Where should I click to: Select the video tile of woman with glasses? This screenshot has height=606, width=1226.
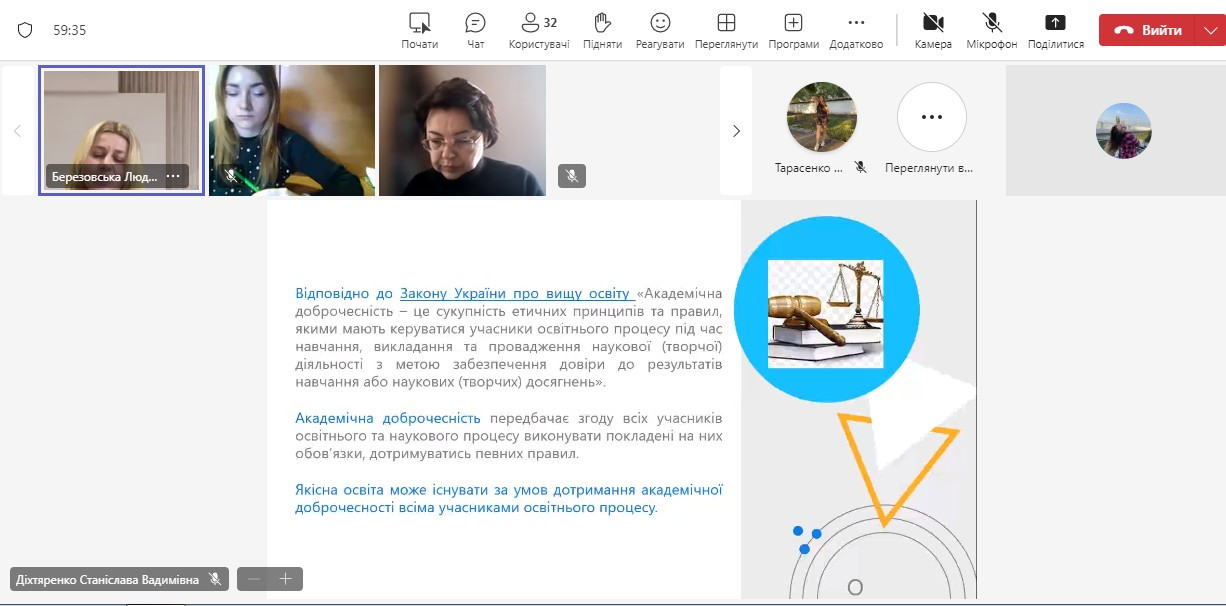[462, 130]
